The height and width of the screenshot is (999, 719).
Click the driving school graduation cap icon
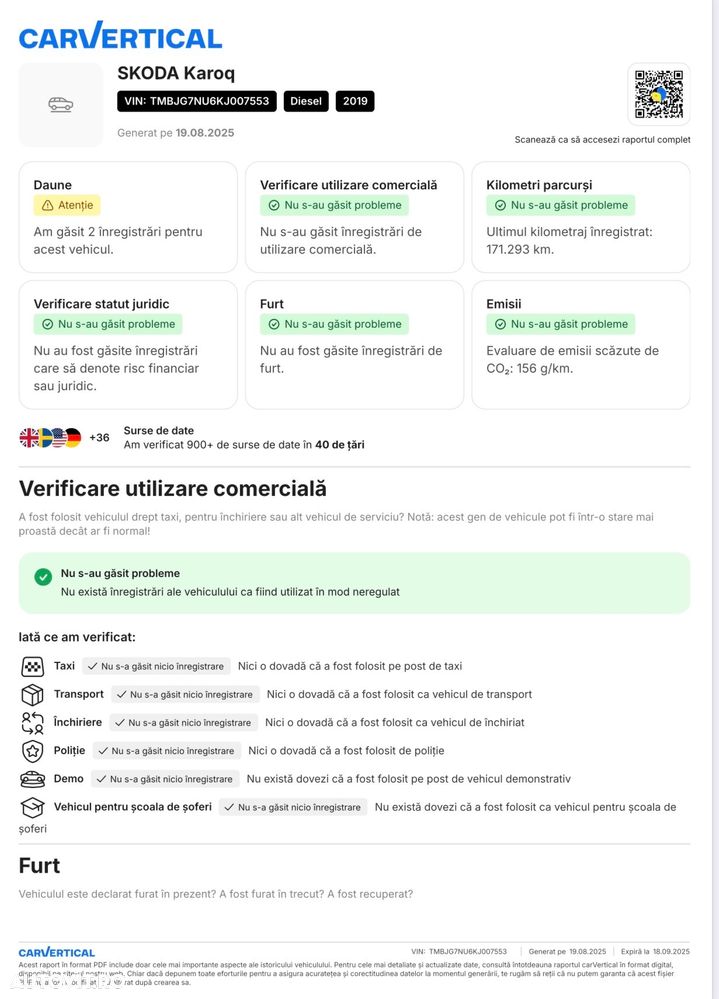click(32, 807)
